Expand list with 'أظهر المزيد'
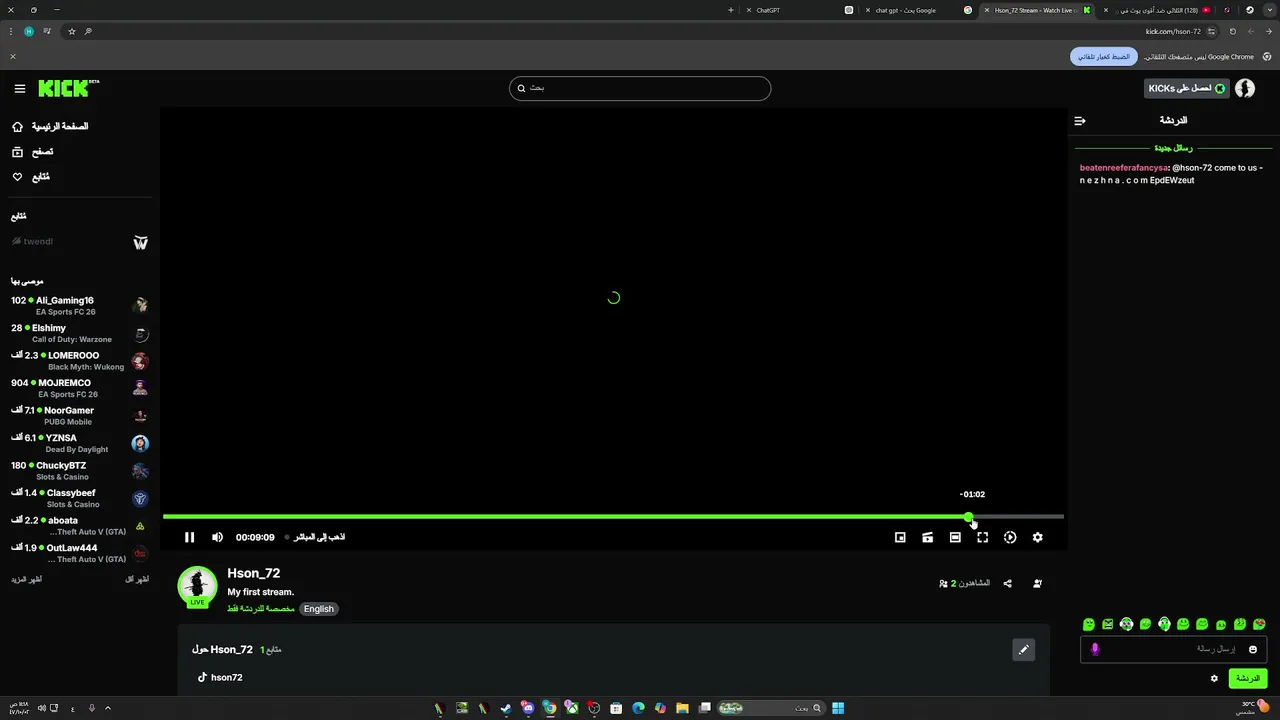1280x720 pixels. point(27,580)
